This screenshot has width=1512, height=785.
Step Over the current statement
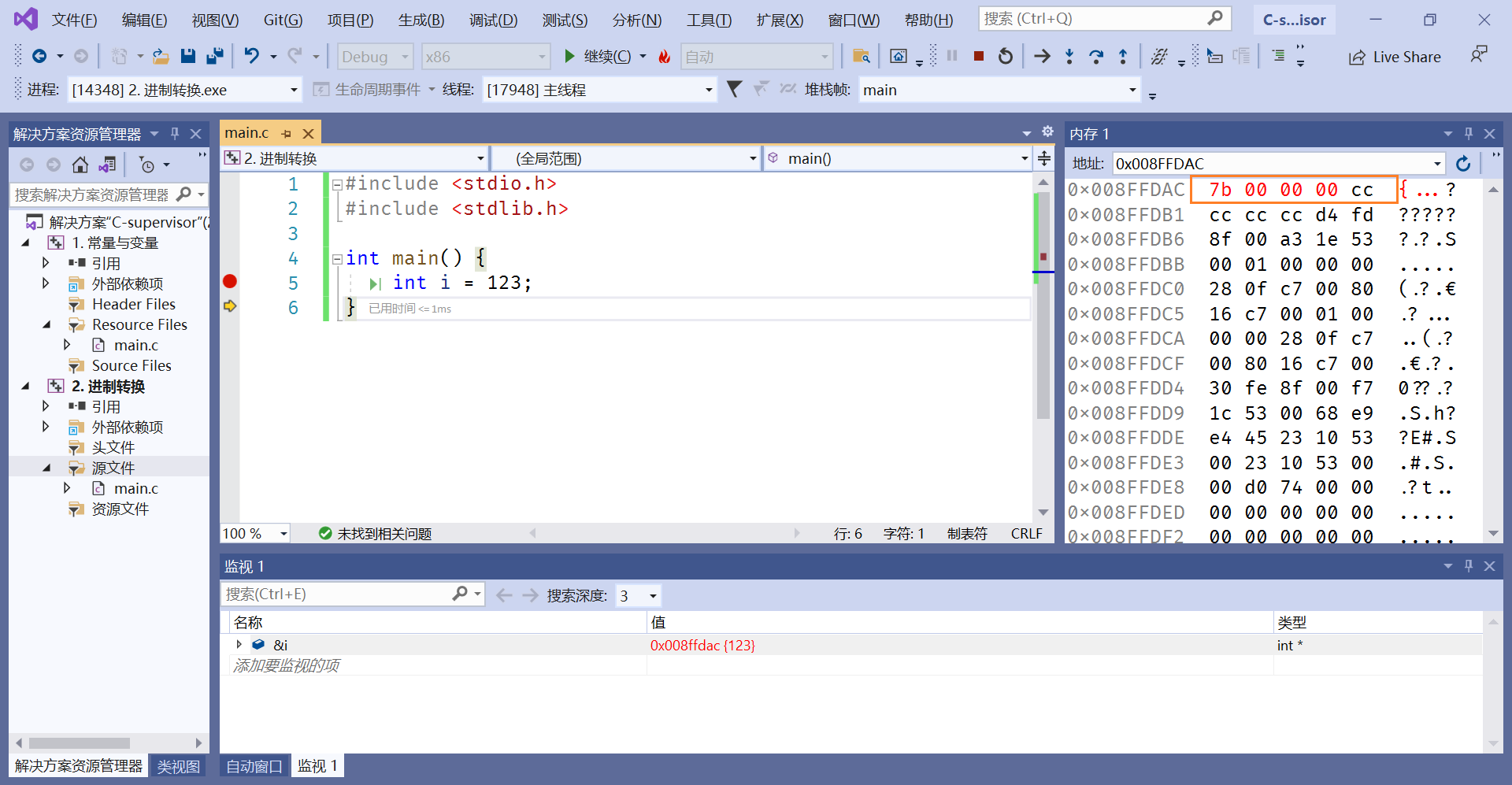pos(1096,56)
